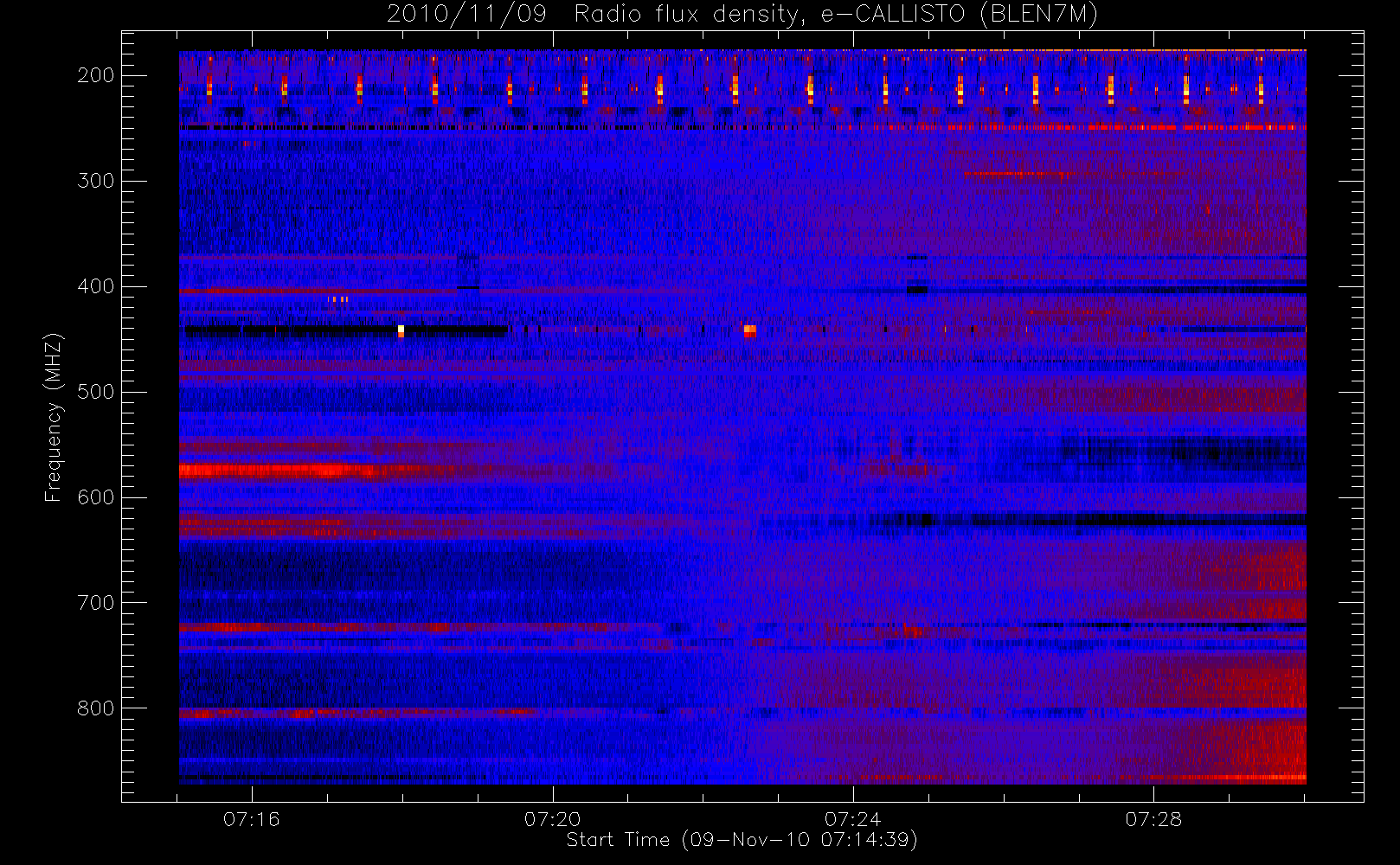The height and width of the screenshot is (865, 1400).
Task: Click the bright red band near 575 MHz
Action: point(277,471)
